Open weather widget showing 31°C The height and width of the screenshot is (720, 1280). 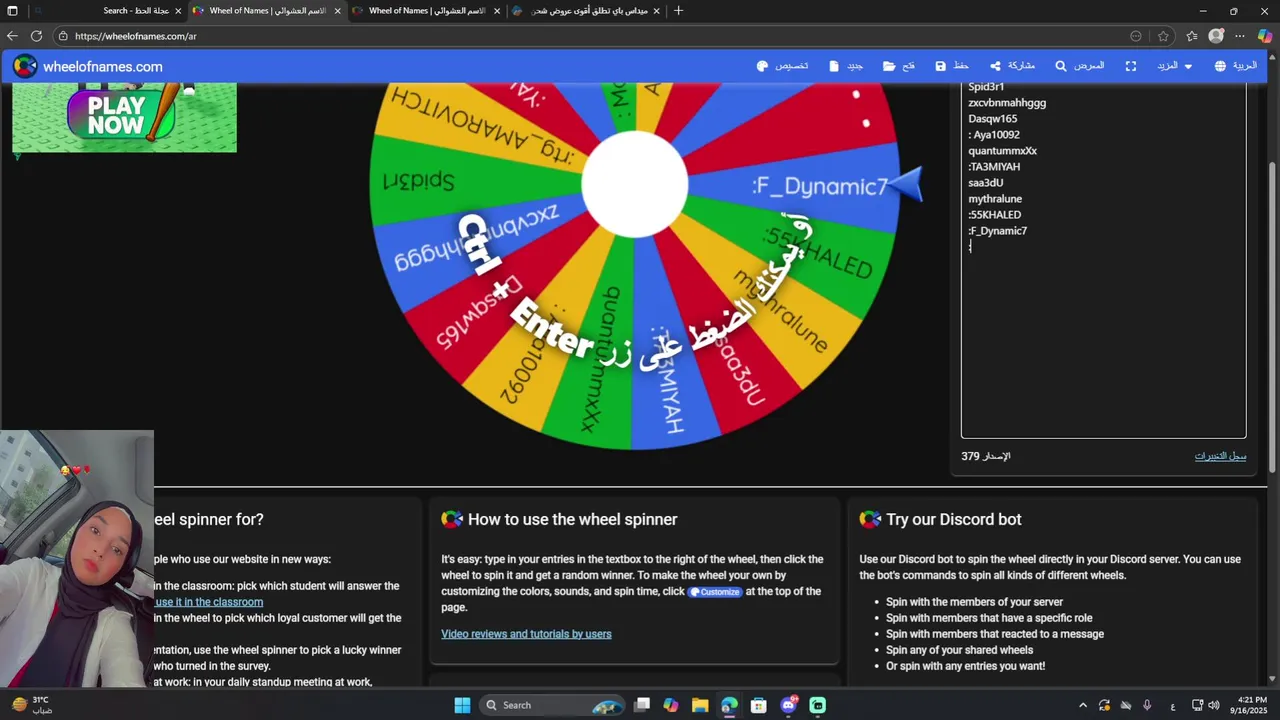30,705
